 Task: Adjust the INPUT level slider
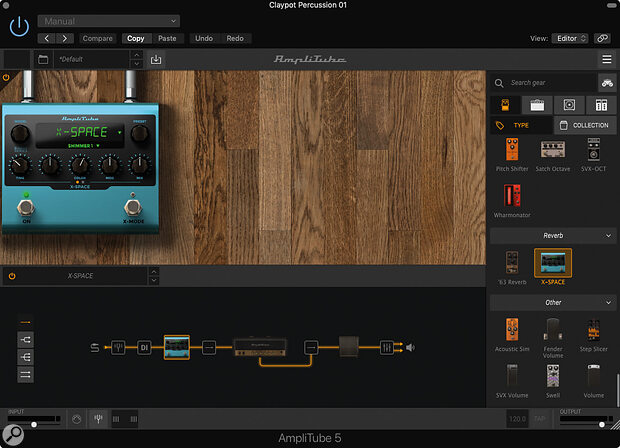(x=34, y=424)
